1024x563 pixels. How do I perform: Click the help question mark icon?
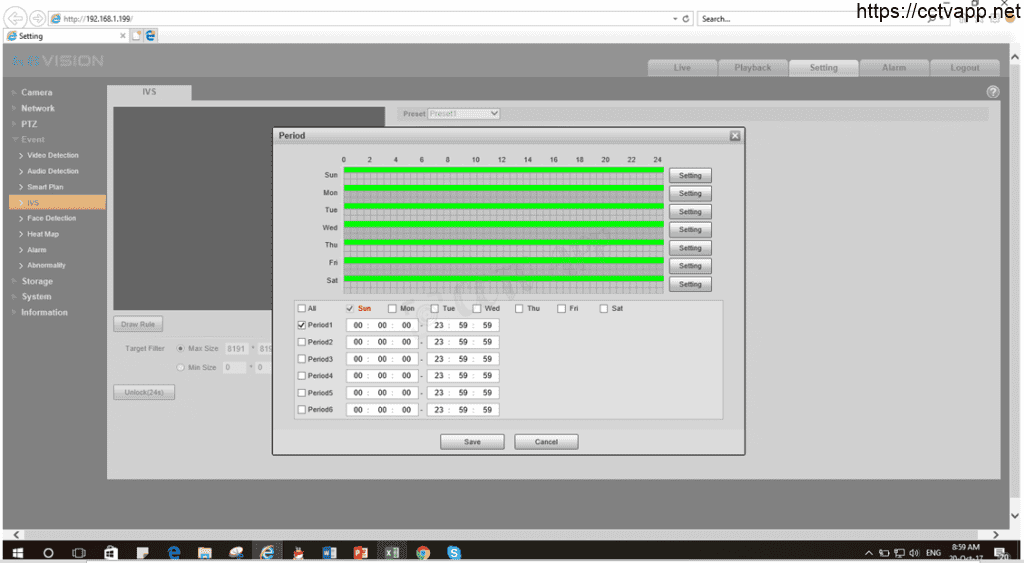992,91
